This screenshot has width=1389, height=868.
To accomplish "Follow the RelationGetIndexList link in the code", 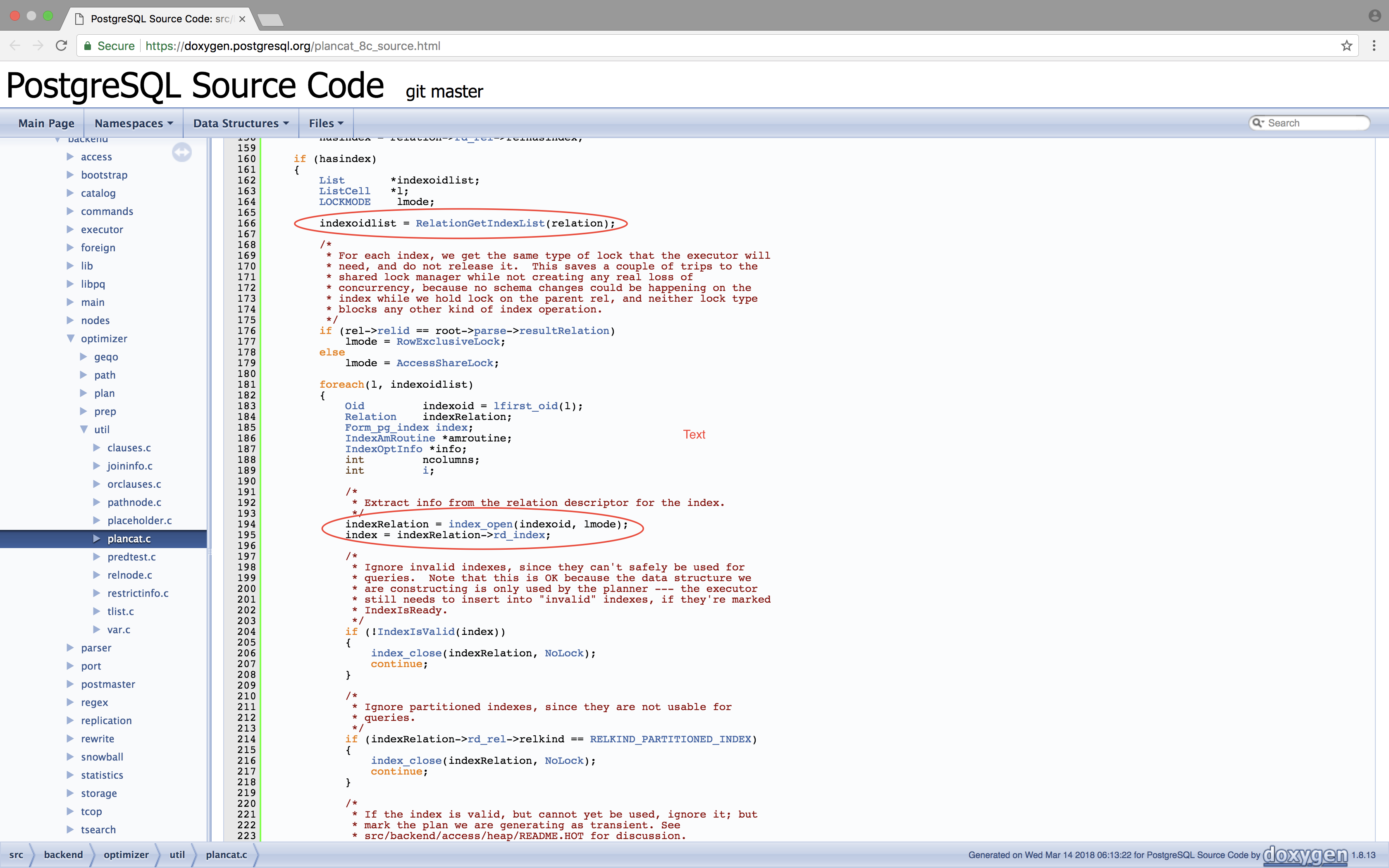I will coord(480,223).
